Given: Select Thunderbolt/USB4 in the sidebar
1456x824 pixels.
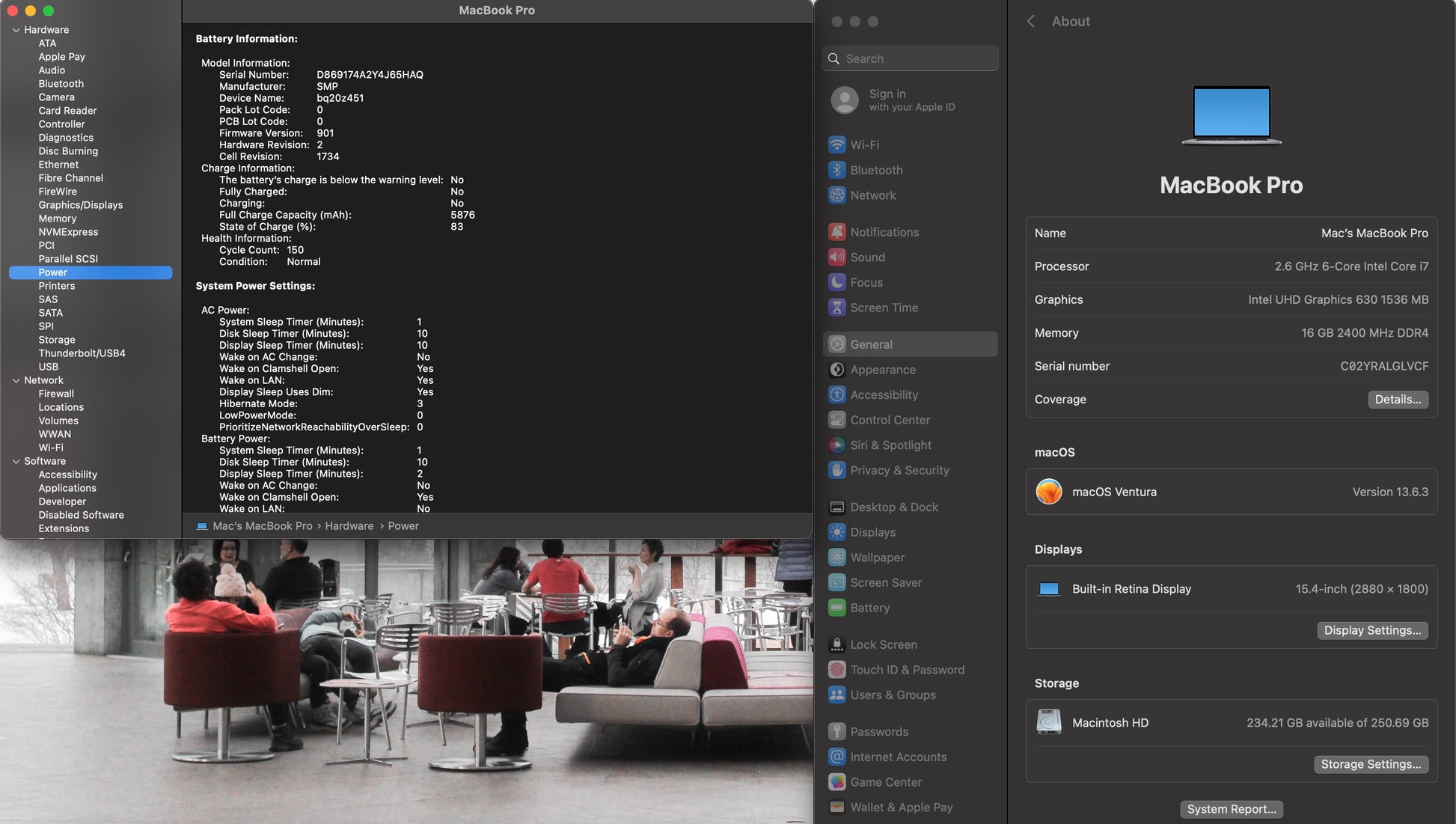Looking at the screenshot, I should (x=82, y=353).
